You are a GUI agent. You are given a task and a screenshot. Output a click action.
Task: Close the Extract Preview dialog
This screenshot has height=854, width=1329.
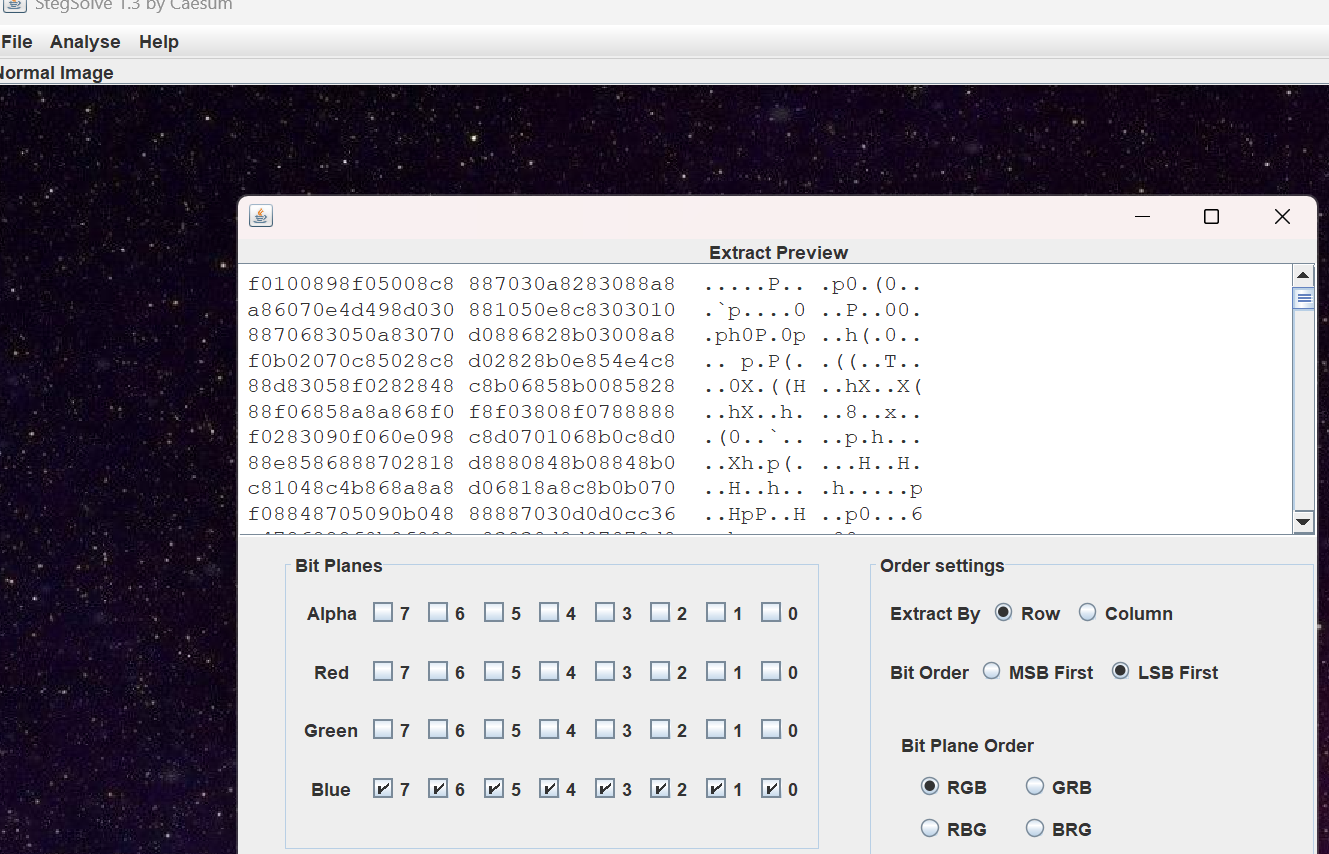(x=1282, y=217)
